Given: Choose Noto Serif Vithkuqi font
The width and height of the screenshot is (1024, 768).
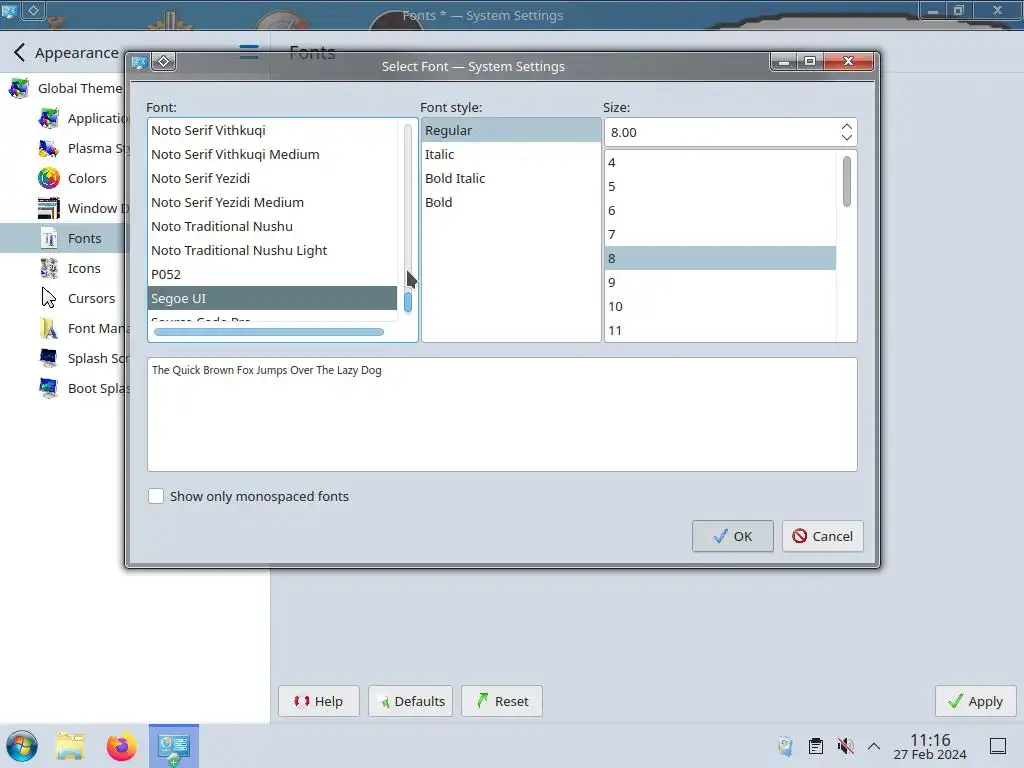Looking at the screenshot, I should click(x=272, y=130).
